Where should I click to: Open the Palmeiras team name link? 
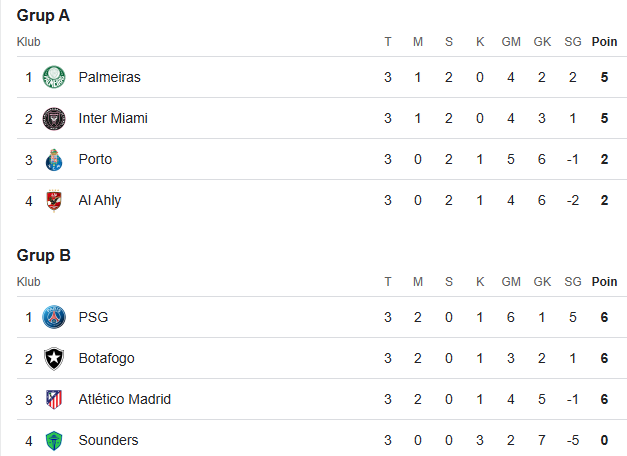(x=110, y=77)
